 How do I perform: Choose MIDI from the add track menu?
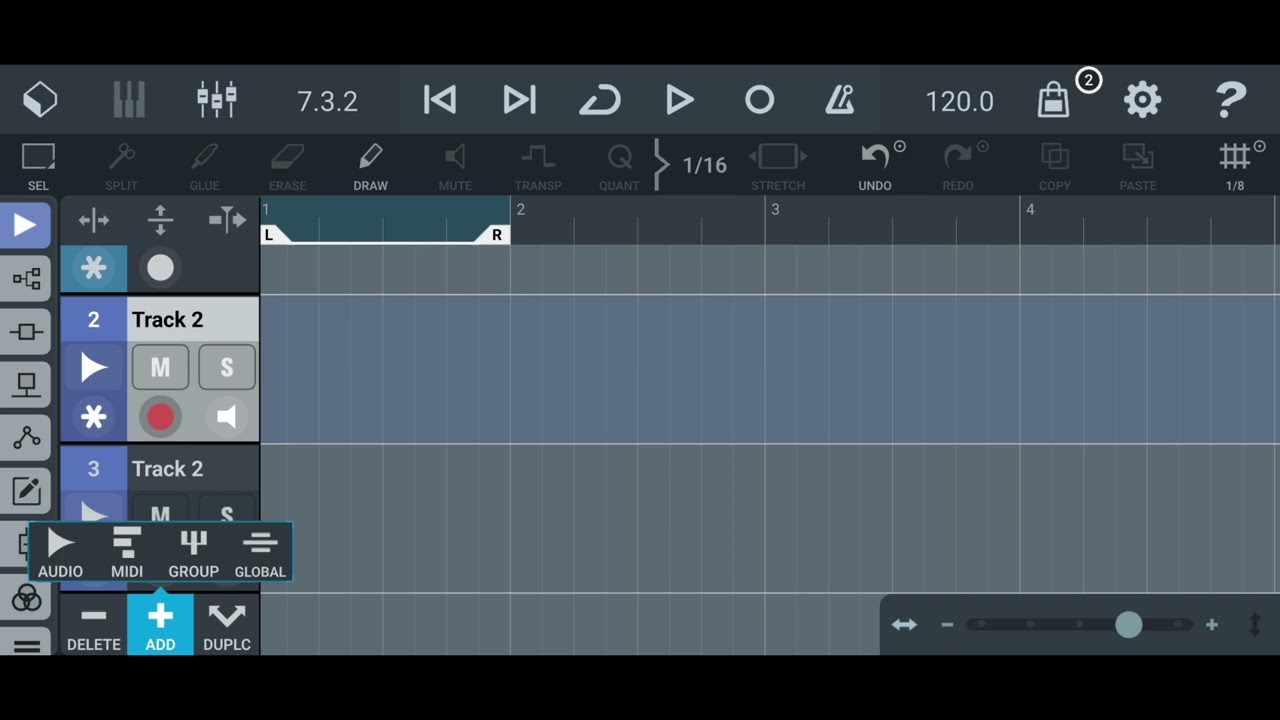[x=127, y=553]
